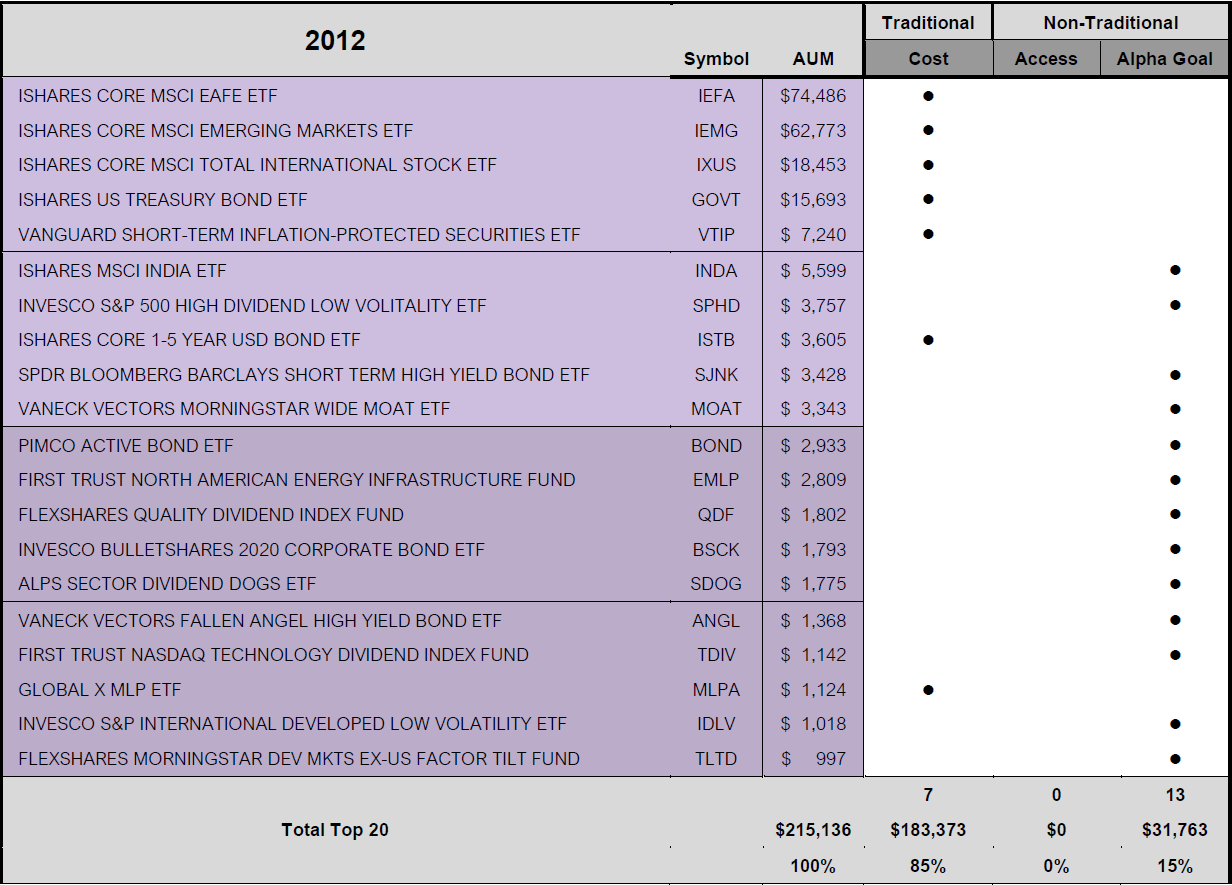Select ISHARES CORE MSCI EMERGING MARKETS ETF name
1232x885 pixels.
[x=215, y=131]
